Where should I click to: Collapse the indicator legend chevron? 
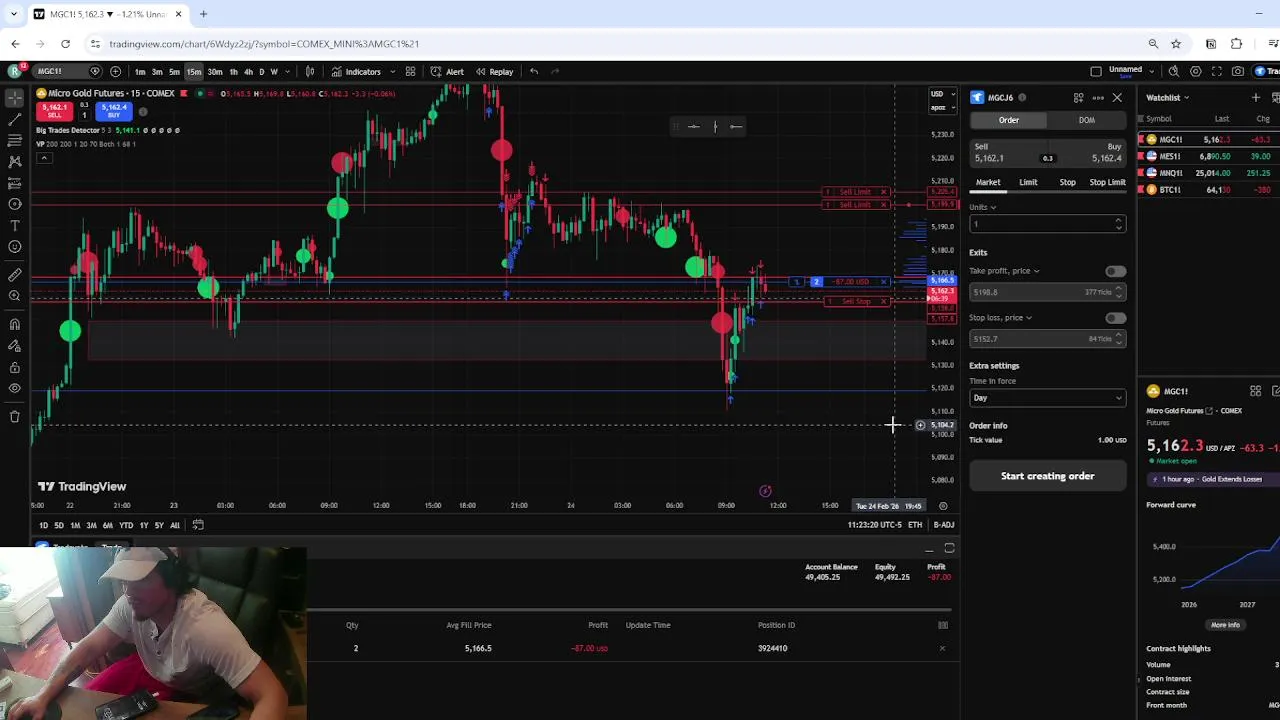tap(43, 158)
